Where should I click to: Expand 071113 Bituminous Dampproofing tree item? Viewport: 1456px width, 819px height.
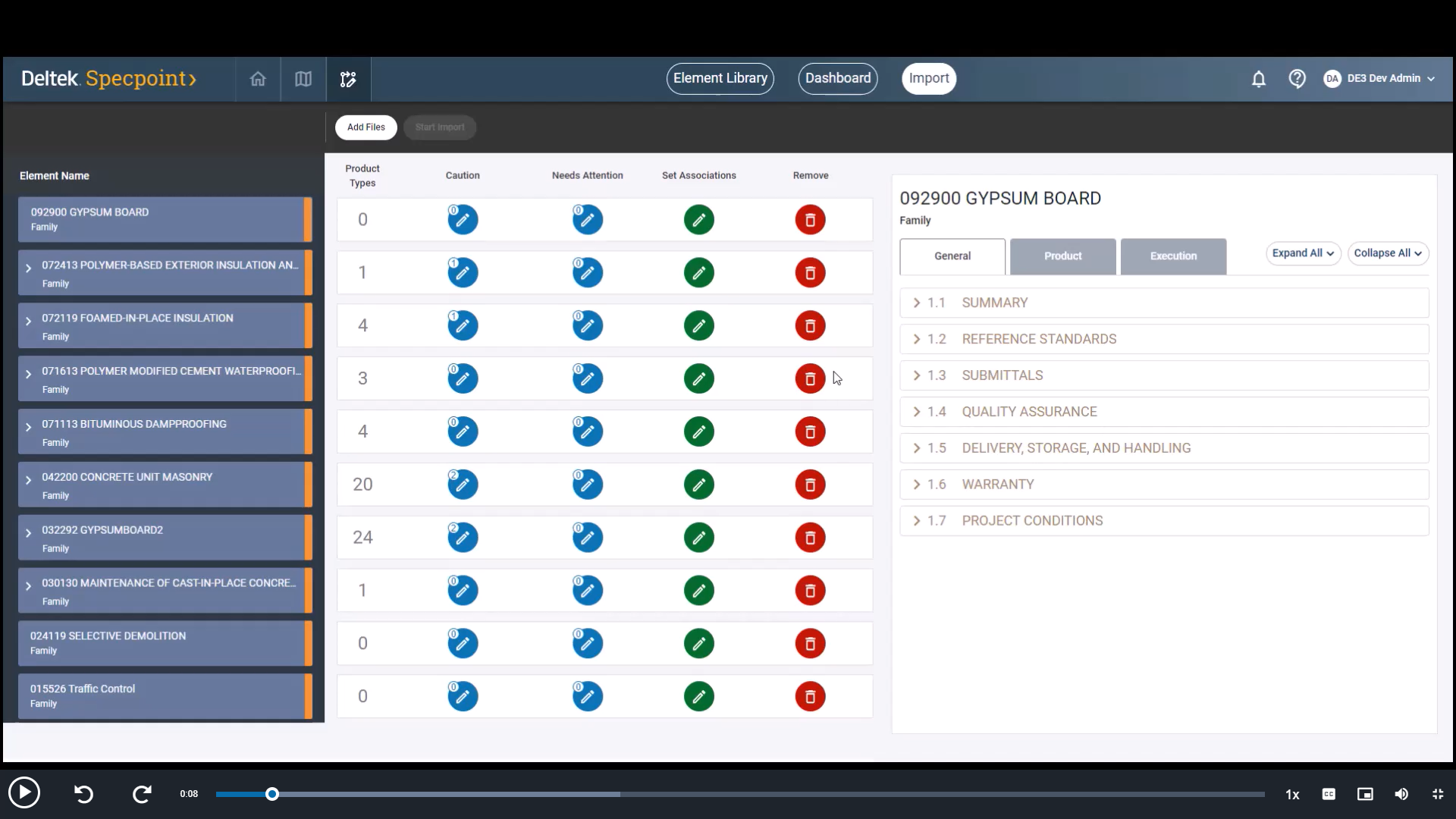point(28,427)
